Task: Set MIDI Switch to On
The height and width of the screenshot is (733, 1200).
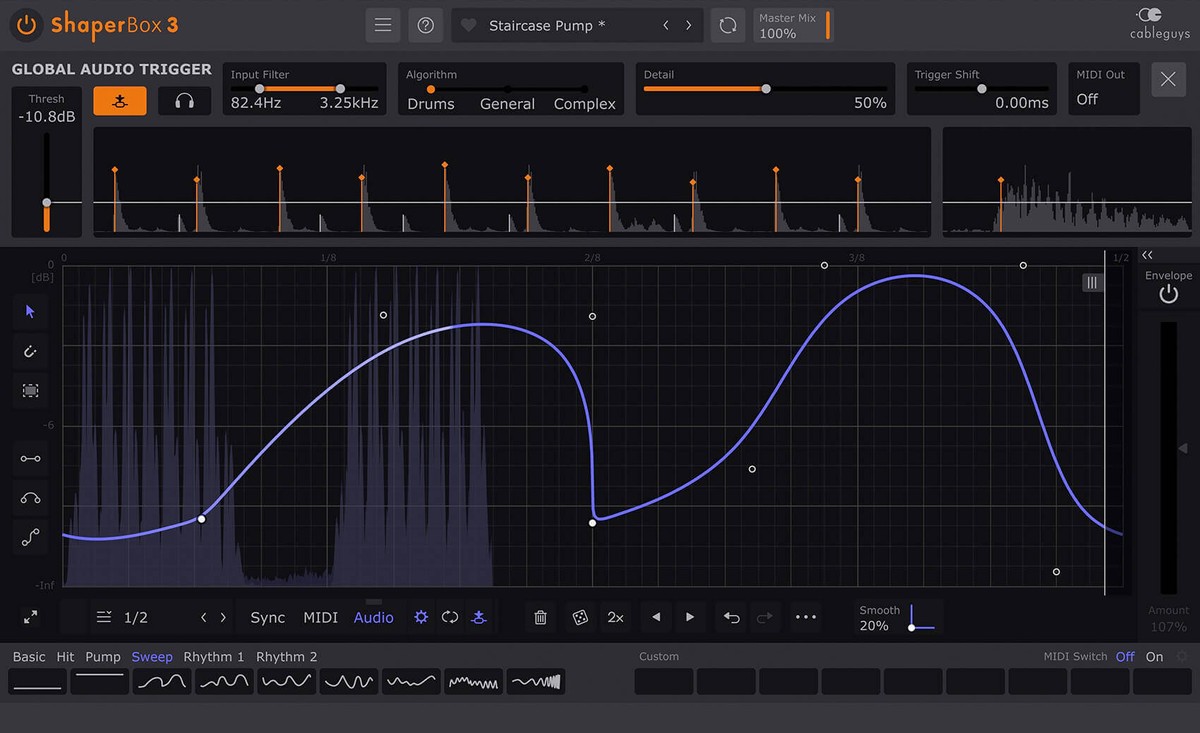Action: tap(1154, 657)
